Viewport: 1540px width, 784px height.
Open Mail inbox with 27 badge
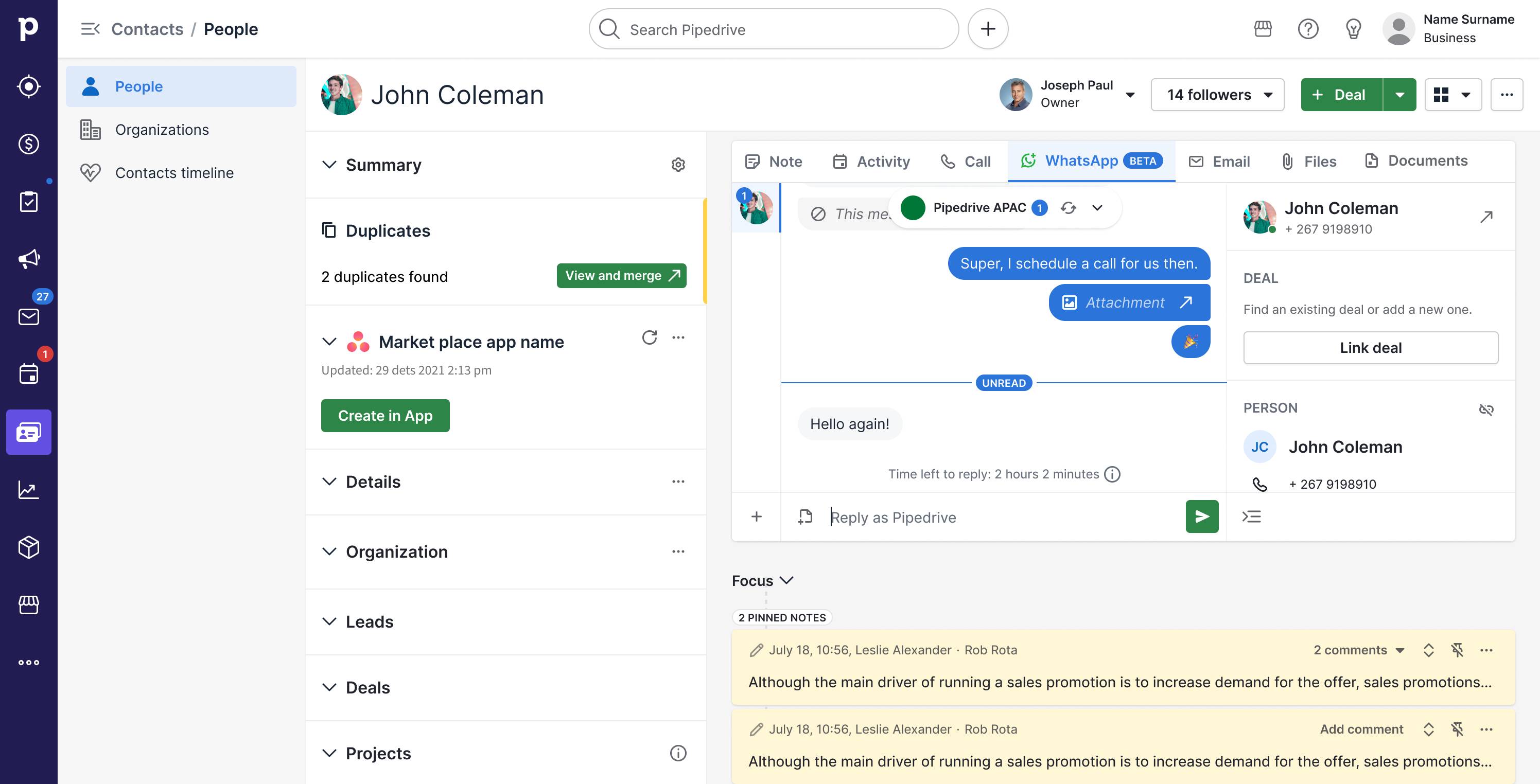pyautogui.click(x=29, y=316)
